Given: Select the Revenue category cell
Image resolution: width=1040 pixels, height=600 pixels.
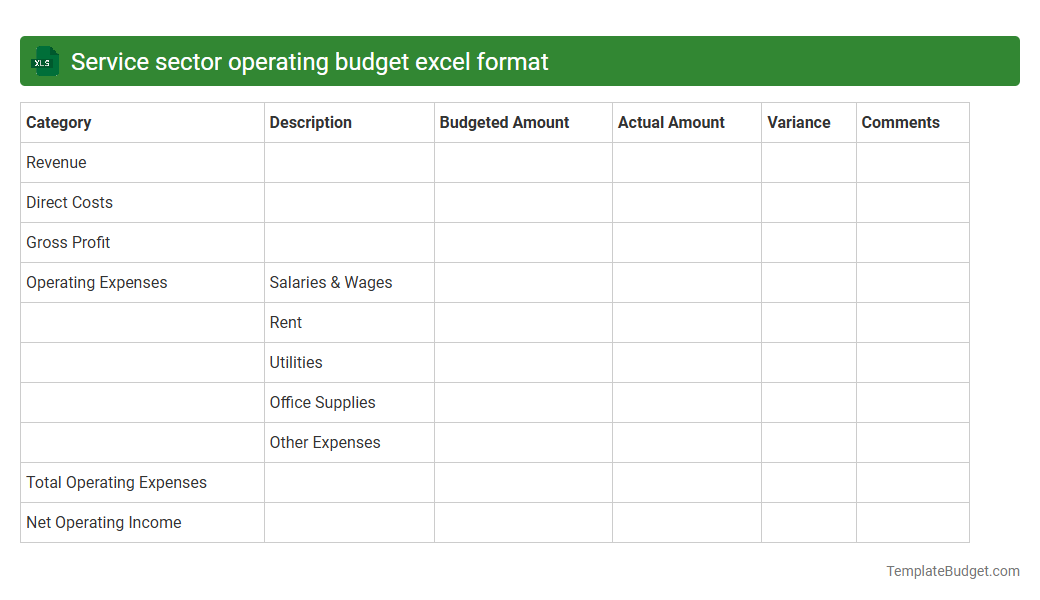Looking at the screenshot, I should pyautogui.click(x=56, y=162).
